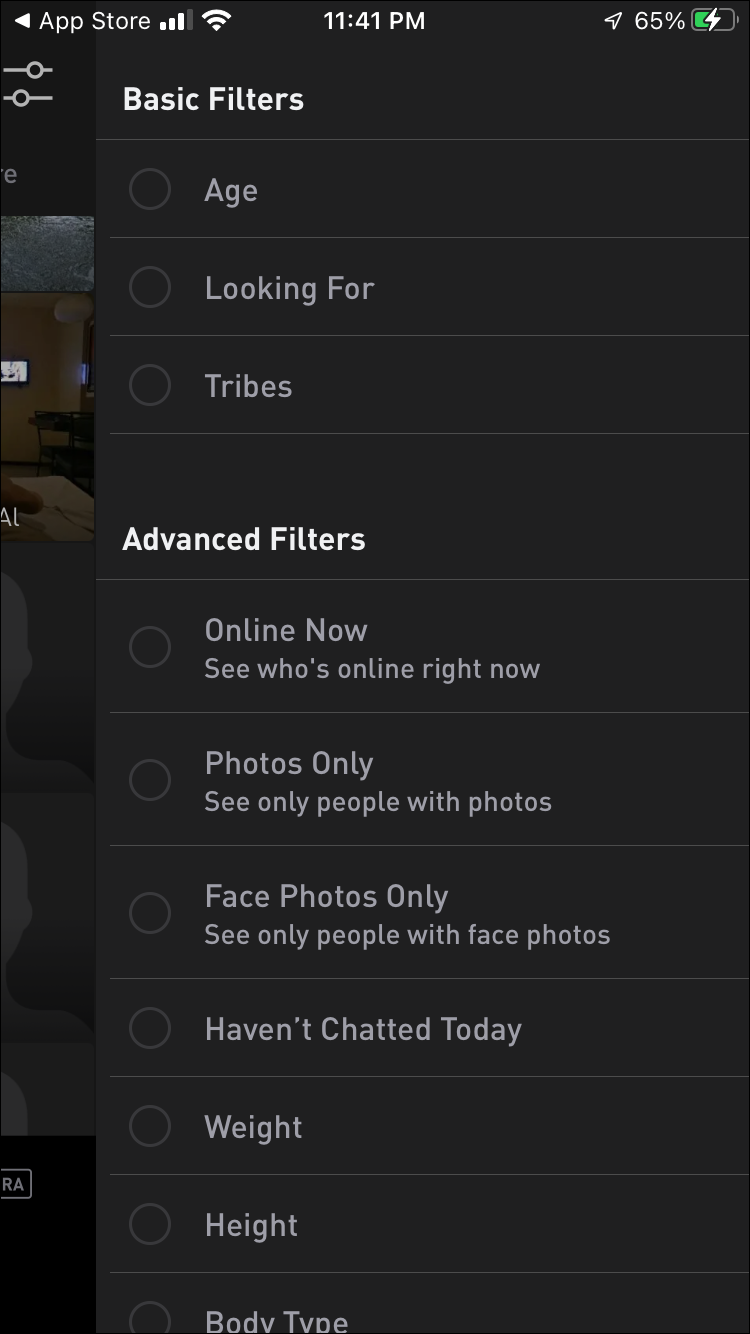Select the Tribes filter circle
750x1334 pixels.
(150, 385)
